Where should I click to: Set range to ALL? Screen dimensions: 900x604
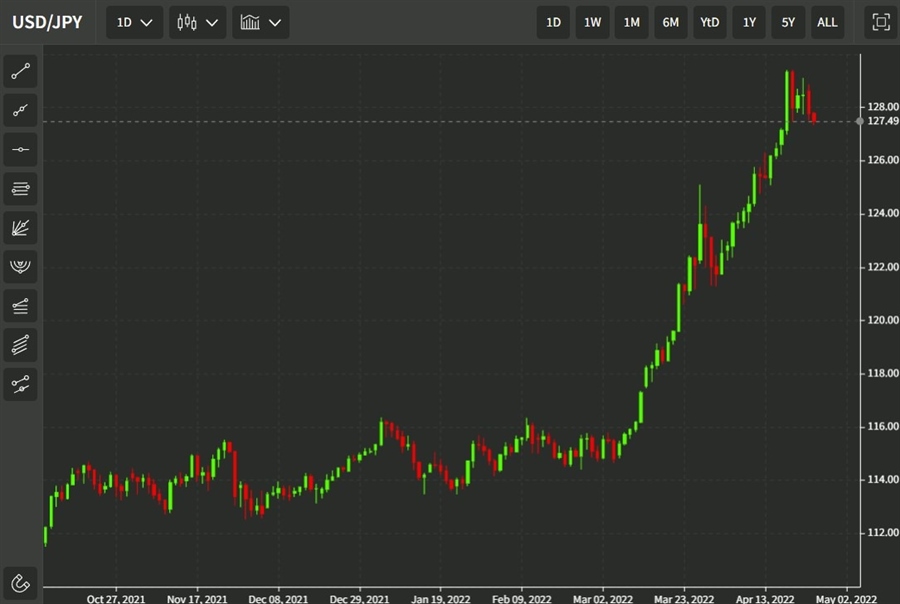point(827,22)
